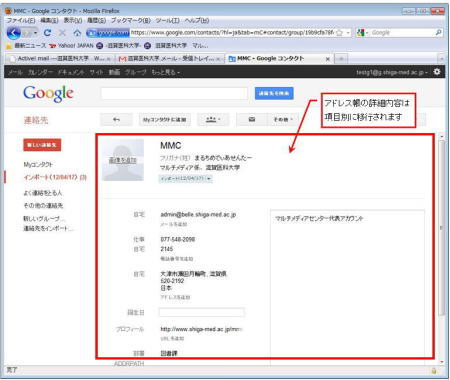Click the birthday input field
450x380 pixels.
click(202, 312)
